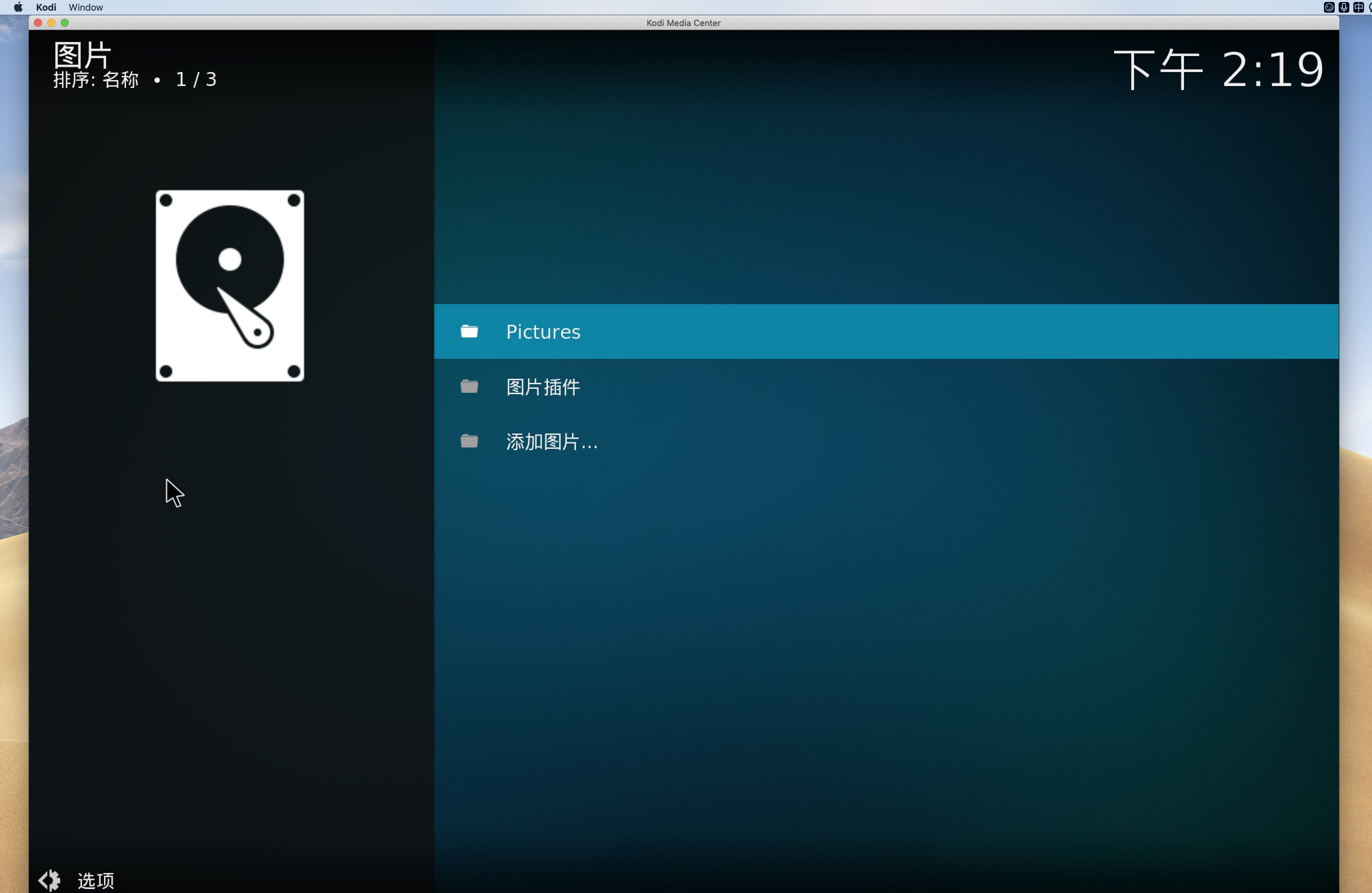Screen dimensions: 1372x893
Task: Click the yellow minimize window button
Action: click(51, 22)
